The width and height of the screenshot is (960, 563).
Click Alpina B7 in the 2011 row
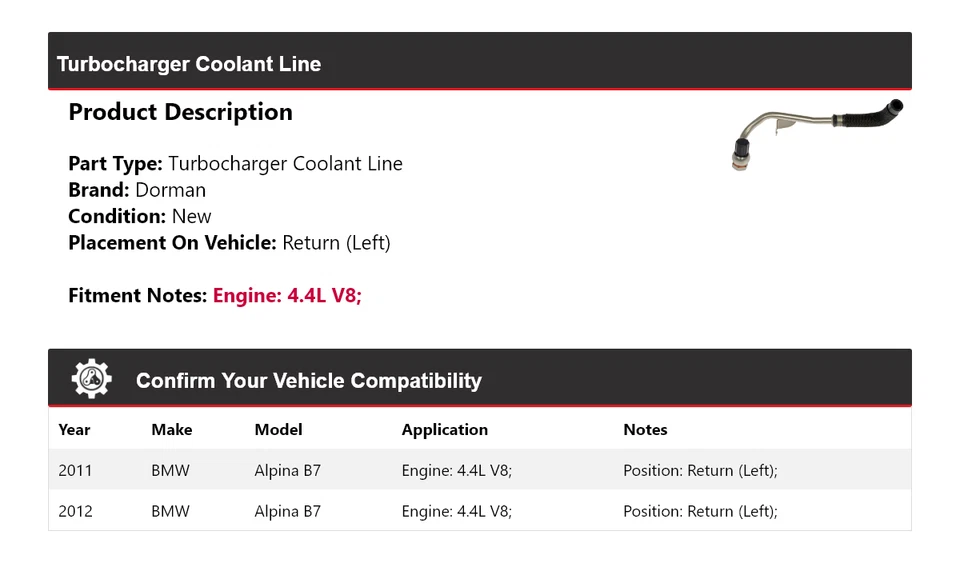click(287, 470)
